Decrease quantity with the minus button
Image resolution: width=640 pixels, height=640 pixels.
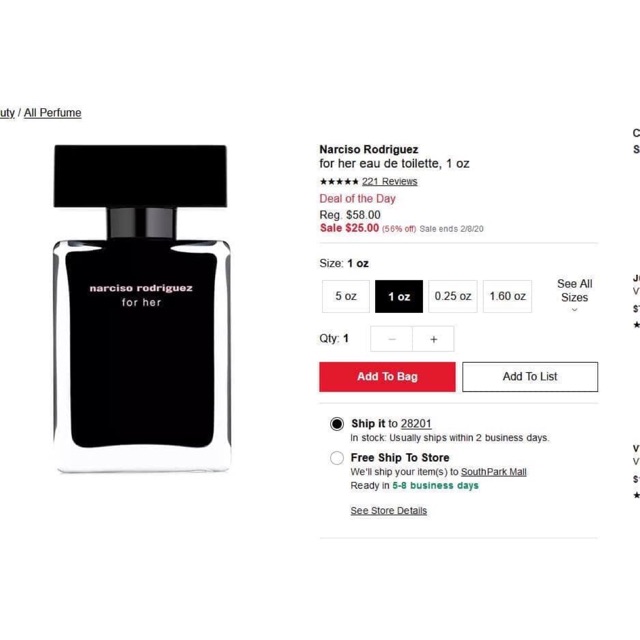tap(392, 339)
